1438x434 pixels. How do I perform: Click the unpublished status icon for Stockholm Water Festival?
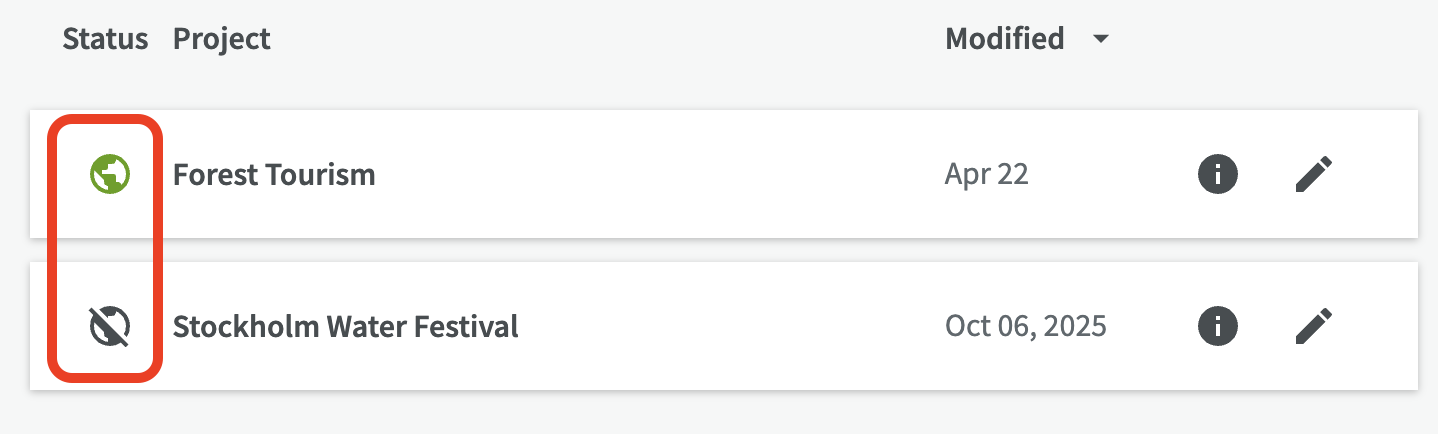point(110,326)
